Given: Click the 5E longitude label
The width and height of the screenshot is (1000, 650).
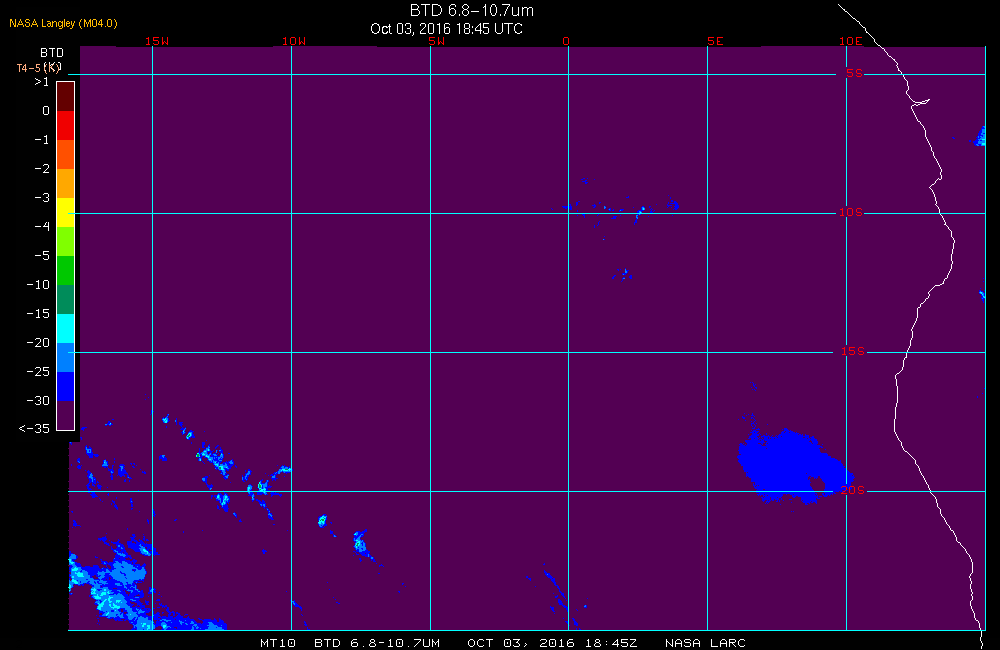Looking at the screenshot, I should 715,41.
